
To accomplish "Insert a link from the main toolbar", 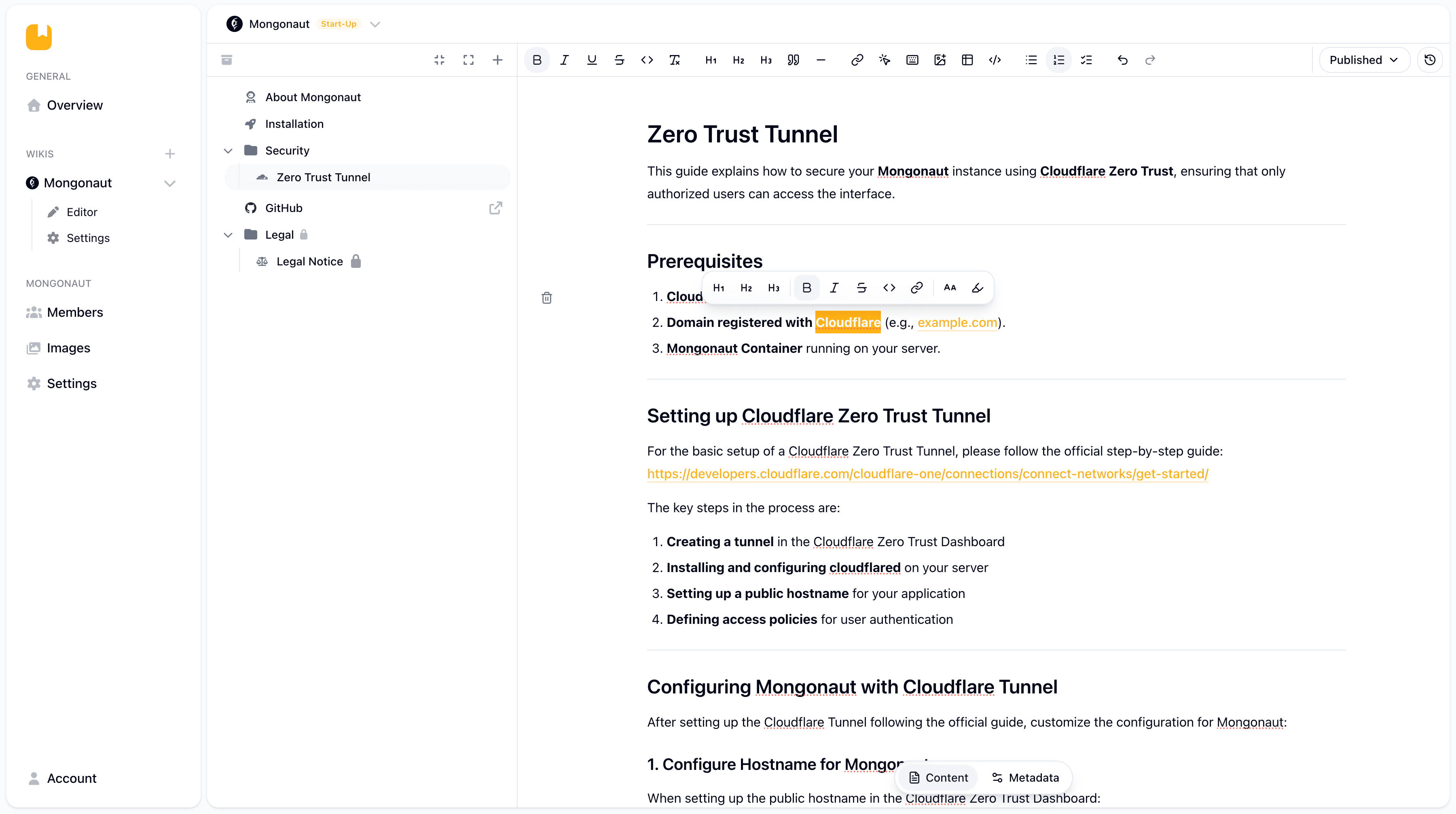I will (857, 60).
